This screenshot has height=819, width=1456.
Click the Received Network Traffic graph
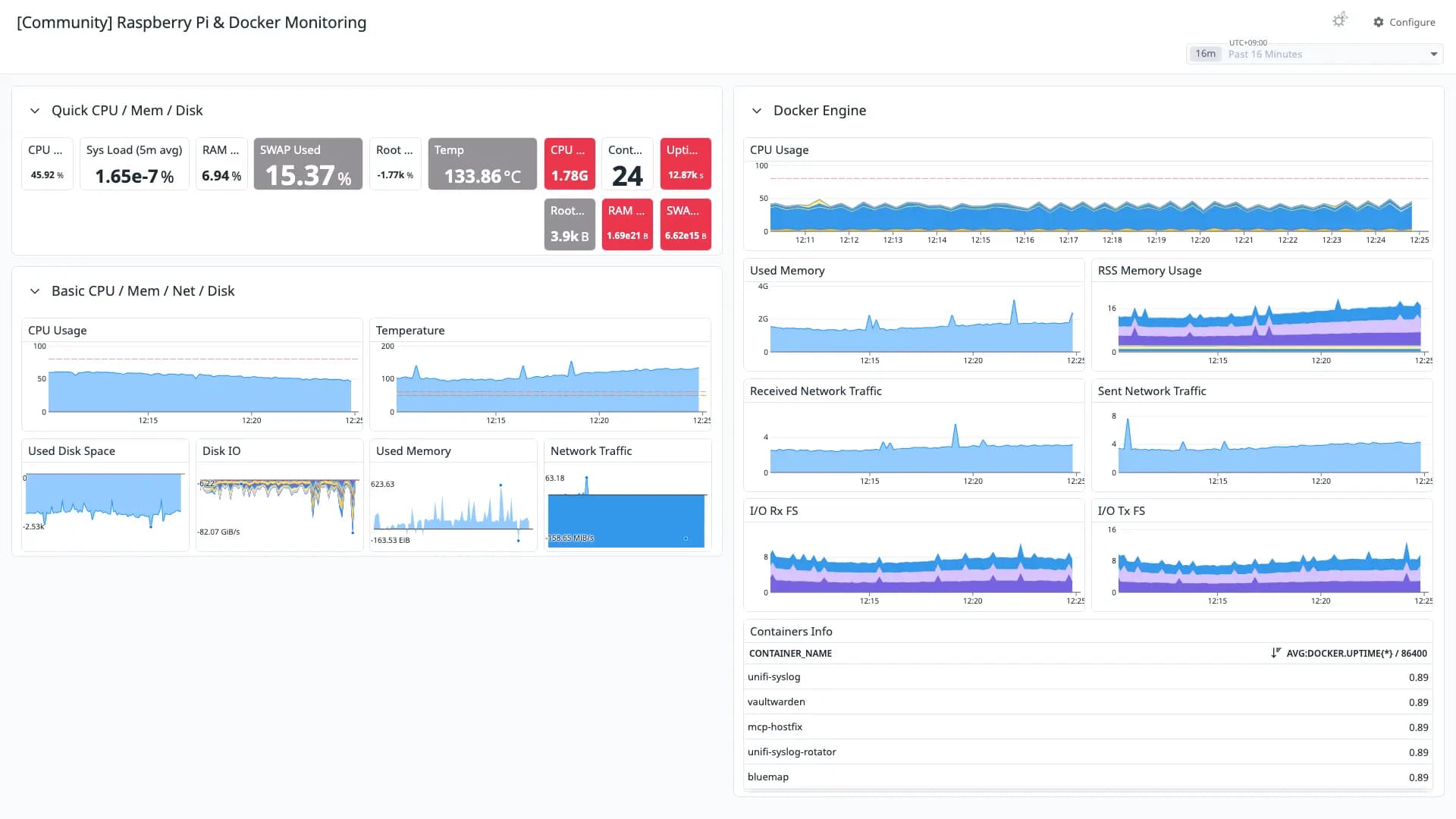(914, 435)
